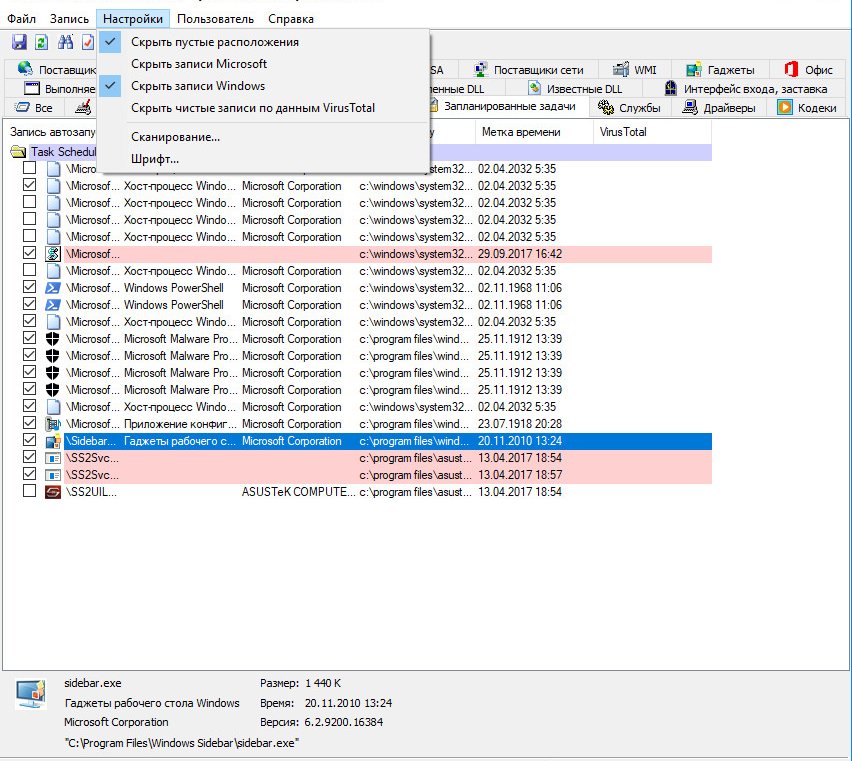Click the Гаджеты рабочего с... description cell
Screen dimensions: 852x761
(180, 441)
